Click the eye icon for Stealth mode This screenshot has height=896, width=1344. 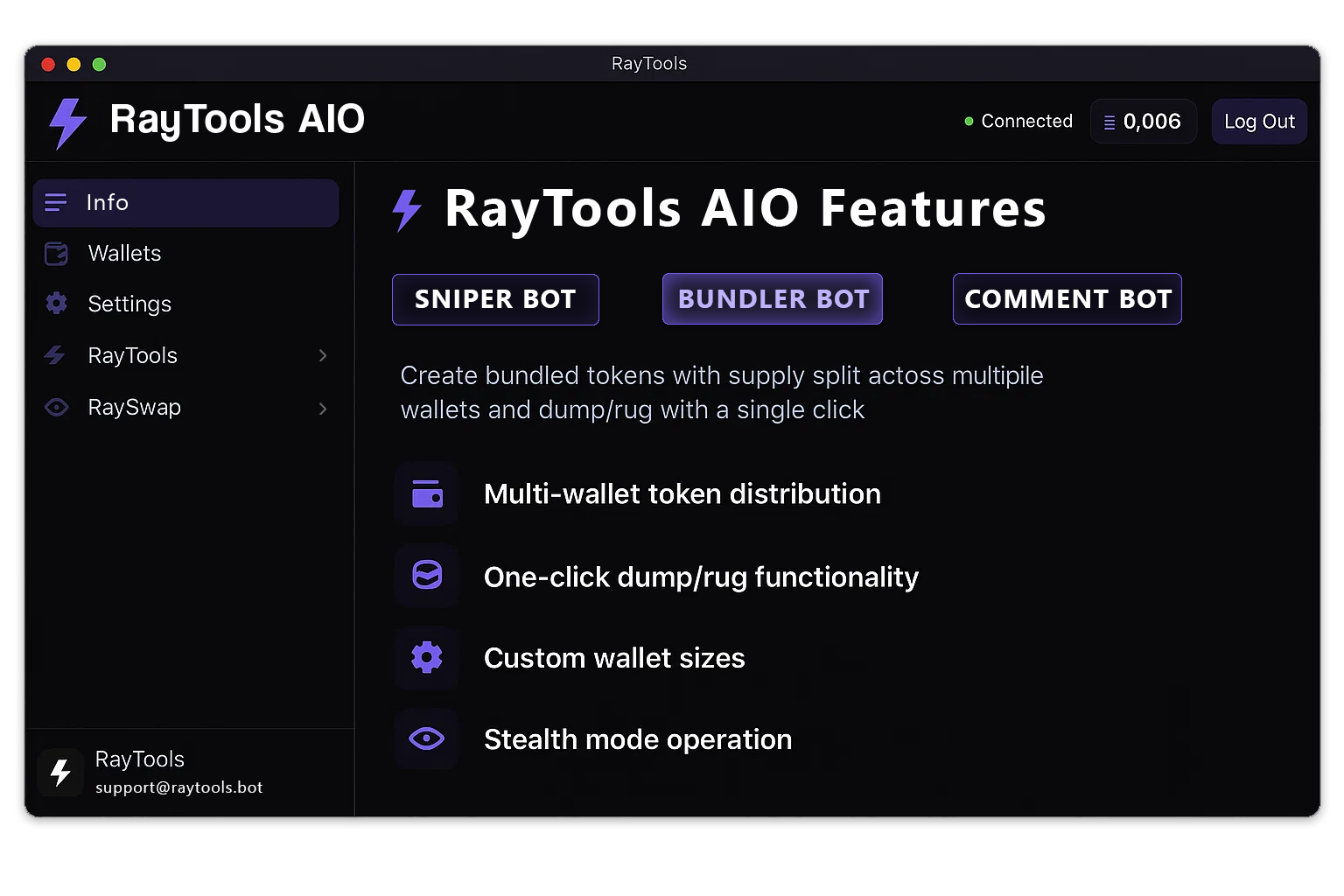tap(427, 739)
